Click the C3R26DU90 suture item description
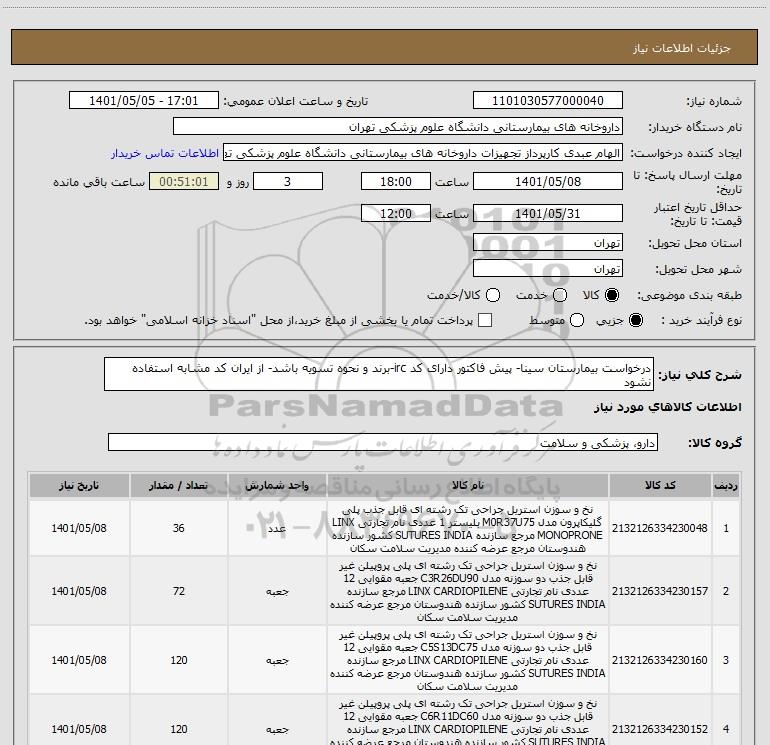This screenshot has height=745, width=770. 468,591
